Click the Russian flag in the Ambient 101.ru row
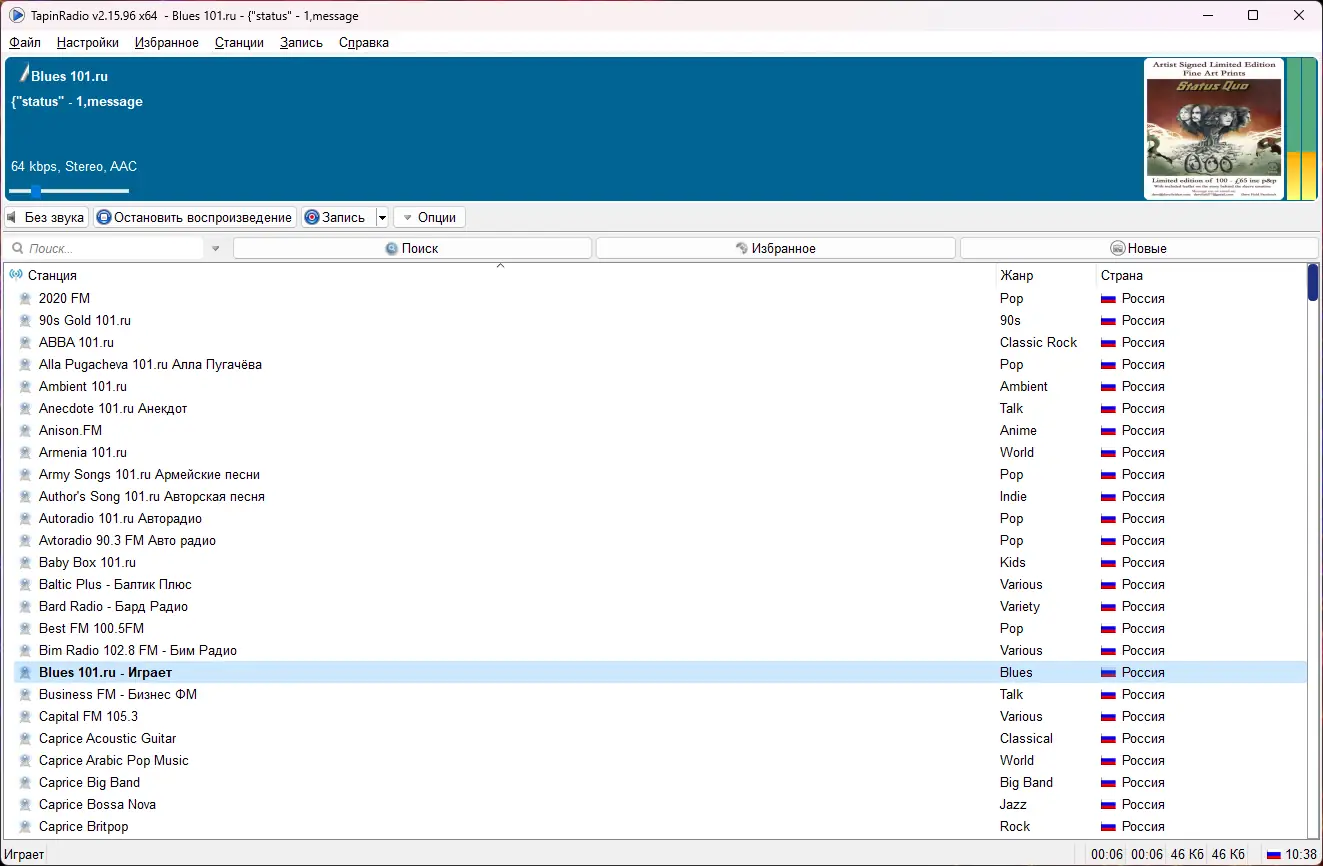 1108,386
